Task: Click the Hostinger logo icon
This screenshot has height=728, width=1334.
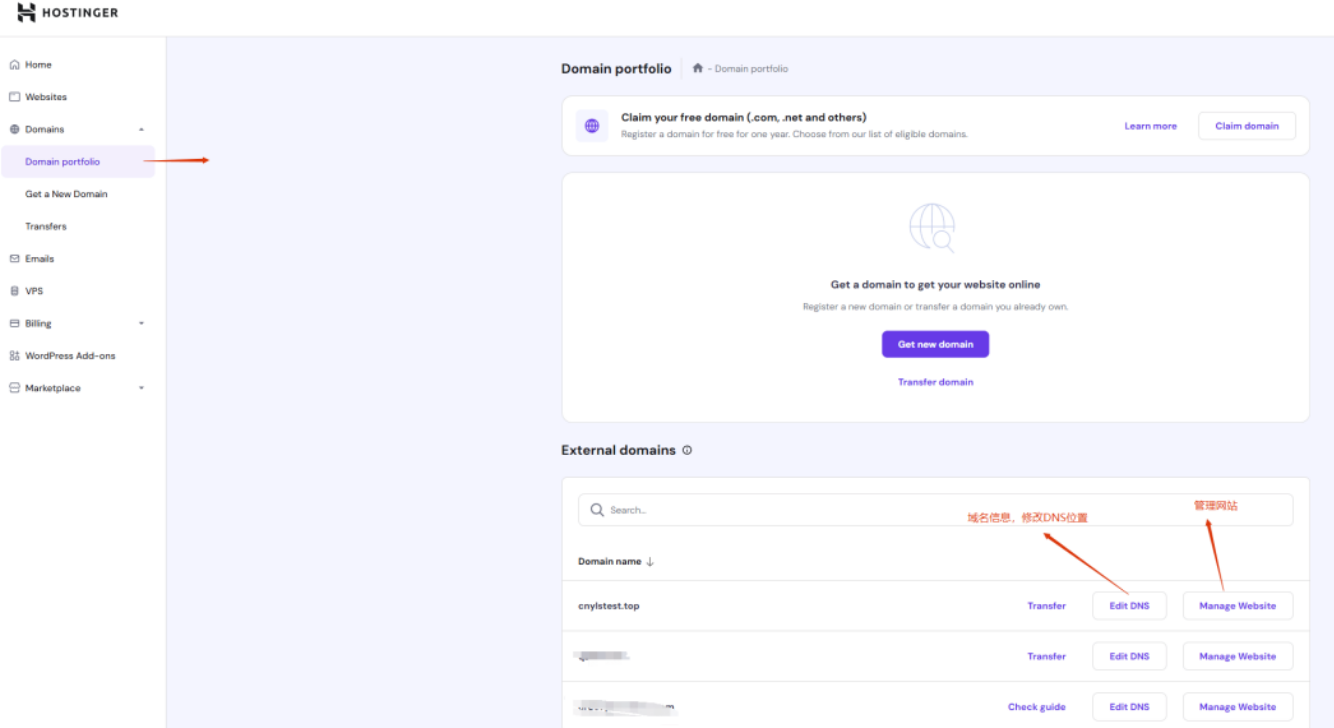Action: pyautogui.click(x=26, y=13)
